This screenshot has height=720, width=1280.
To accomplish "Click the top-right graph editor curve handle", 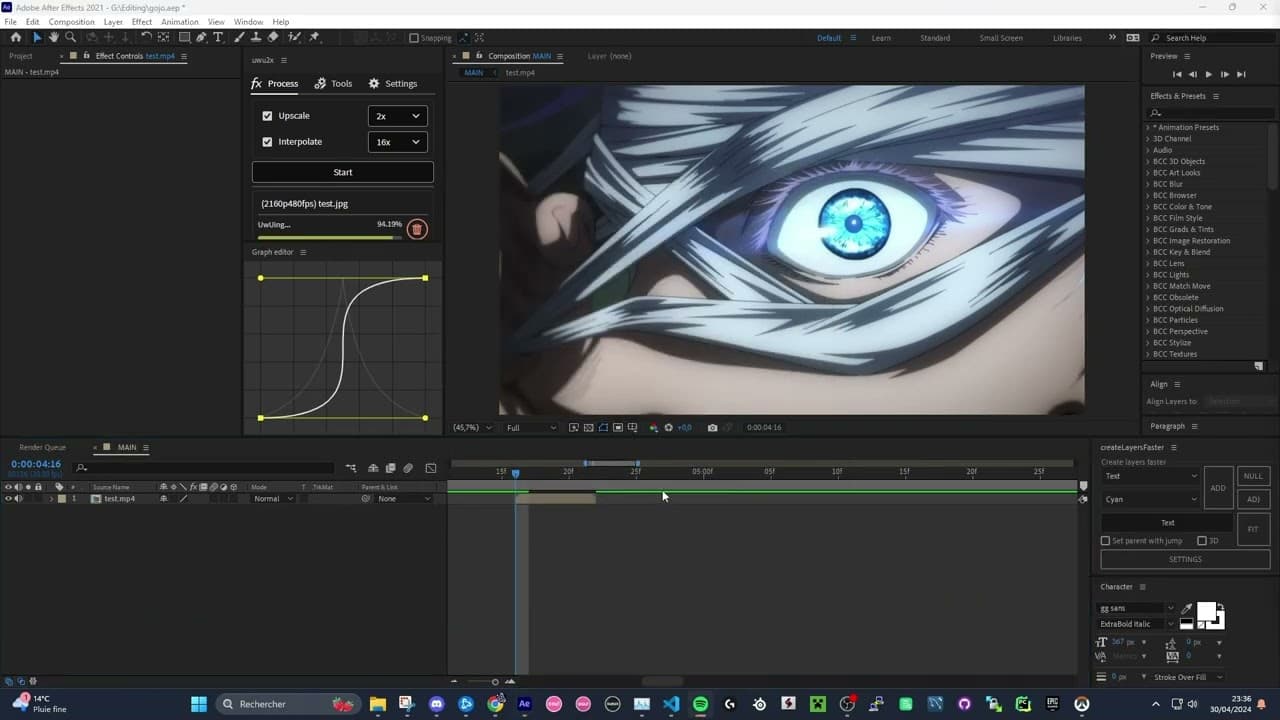I will 425,278.
